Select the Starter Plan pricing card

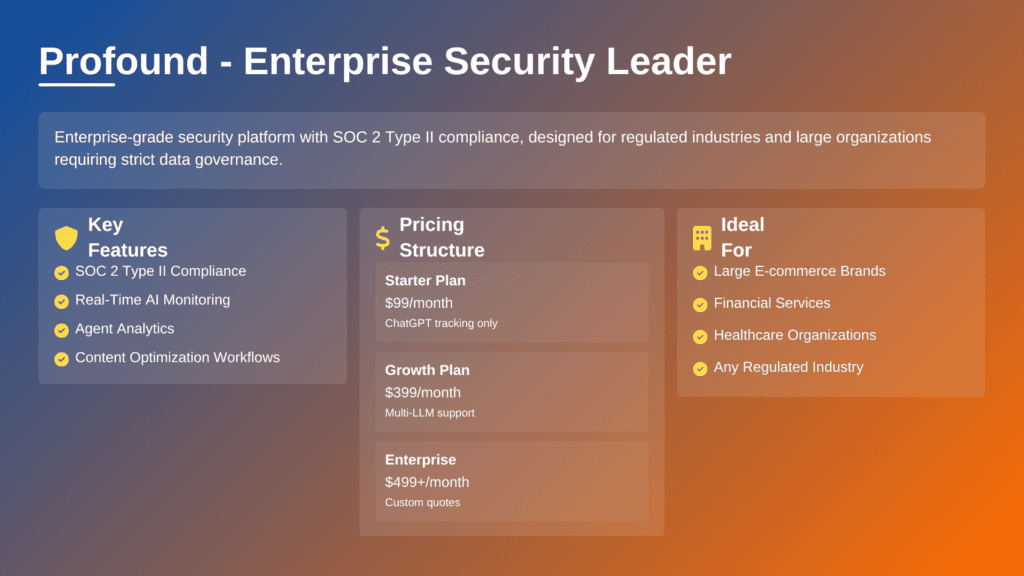click(x=512, y=302)
